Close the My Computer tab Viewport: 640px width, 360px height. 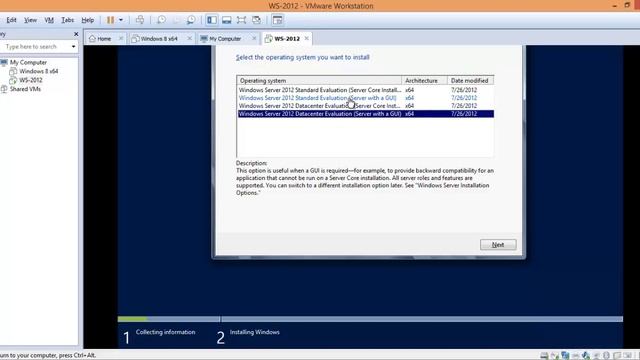click(x=254, y=38)
